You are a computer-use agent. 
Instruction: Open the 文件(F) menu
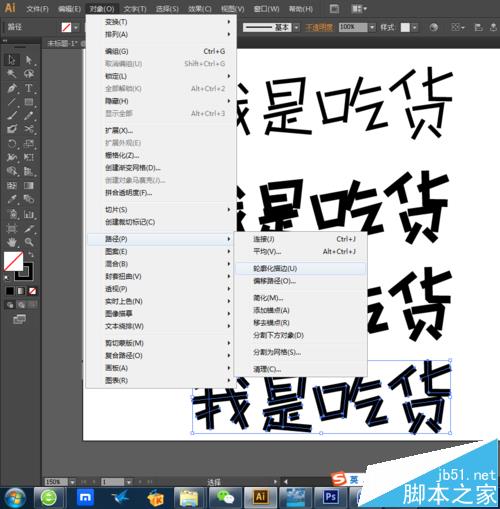click(x=37, y=9)
